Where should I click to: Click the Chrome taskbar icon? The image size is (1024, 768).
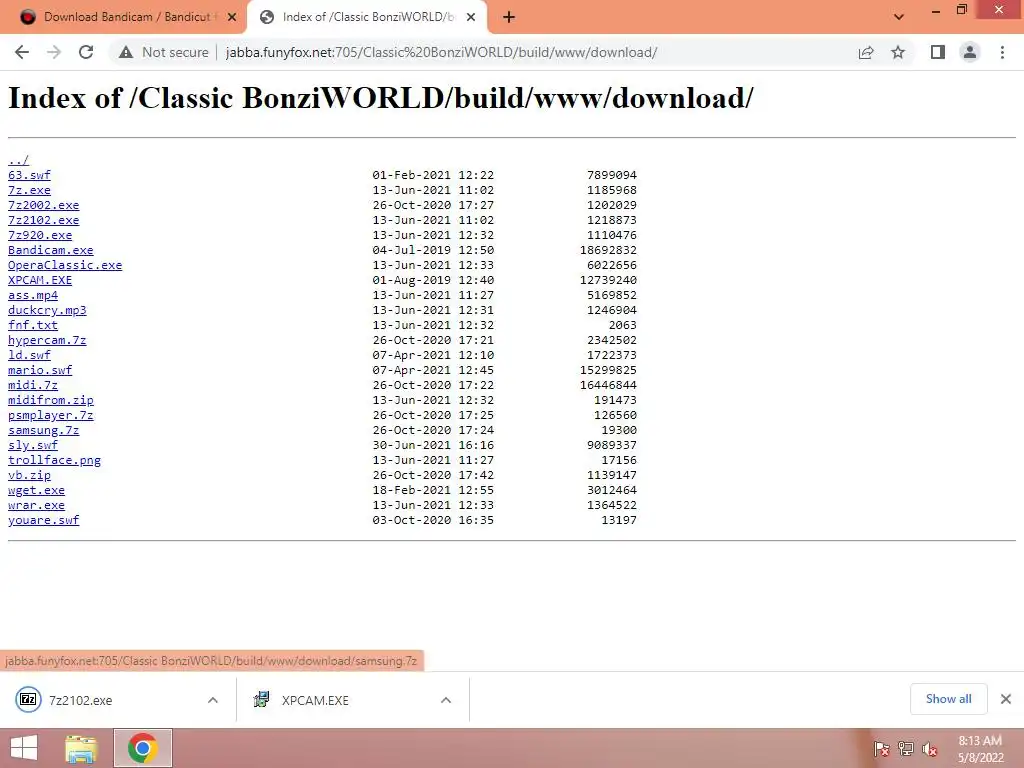[143, 748]
